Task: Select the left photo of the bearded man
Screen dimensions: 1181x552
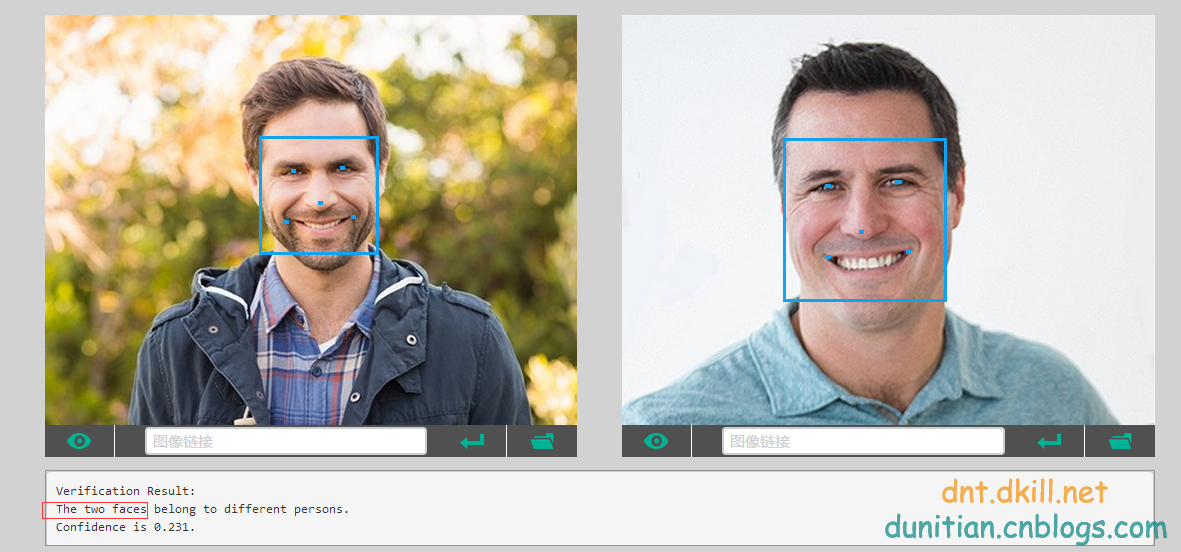Action: [x=311, y=220]
